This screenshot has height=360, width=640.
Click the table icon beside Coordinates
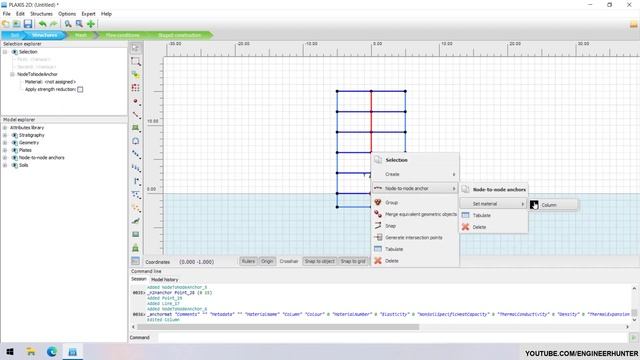click(x=136, y=261)
